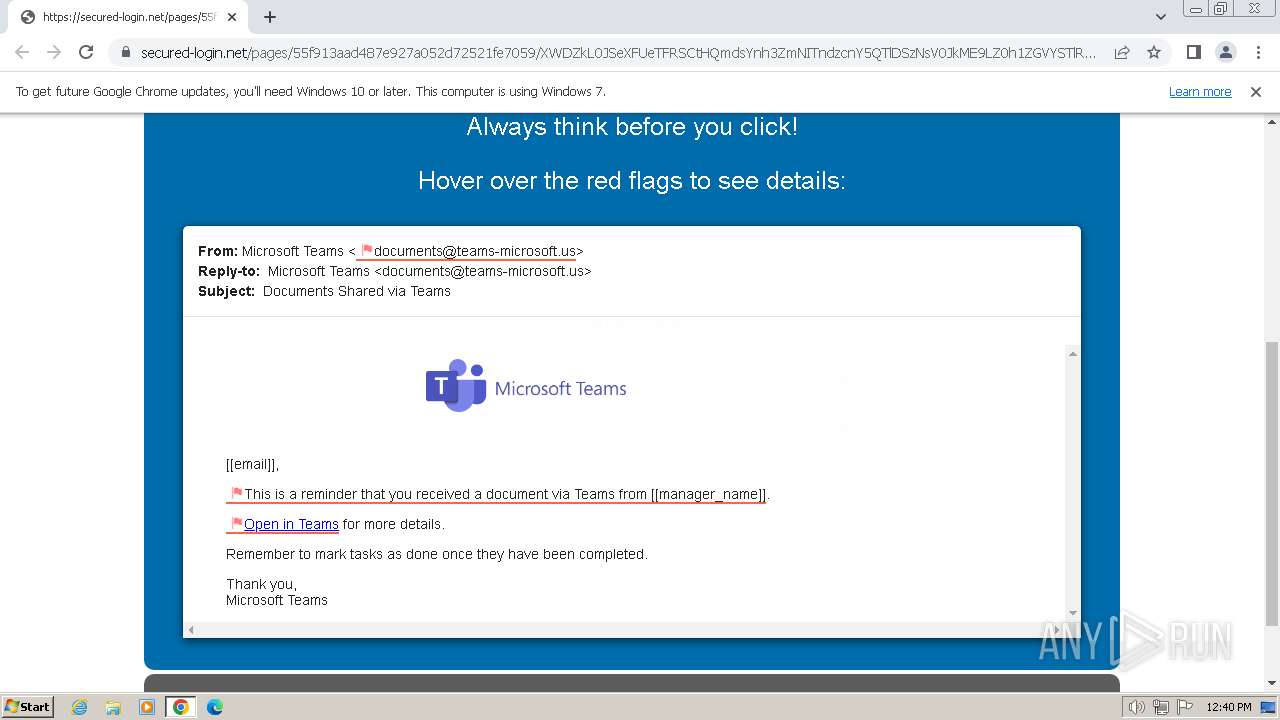This screenshot has height=720, width=1280.
Task: Click the browser forward arrow
Action: pos(54,52)
